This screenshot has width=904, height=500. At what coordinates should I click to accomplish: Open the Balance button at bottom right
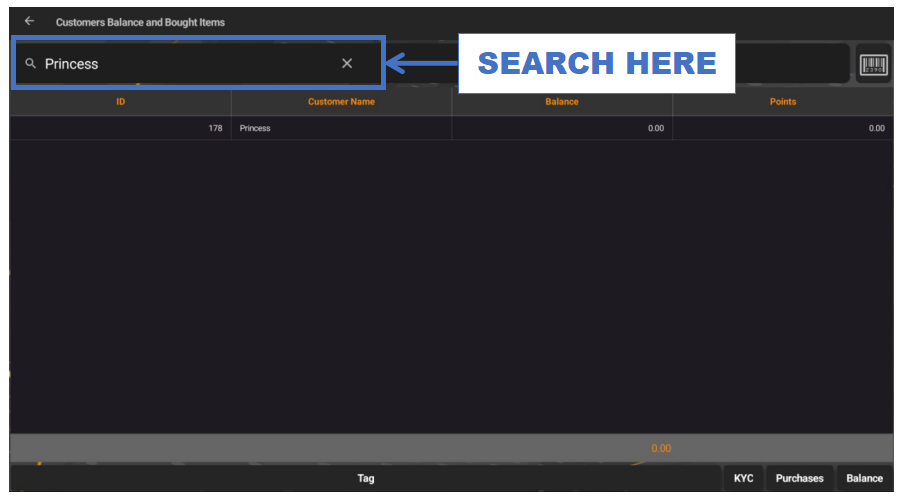(x=864, y=478)
